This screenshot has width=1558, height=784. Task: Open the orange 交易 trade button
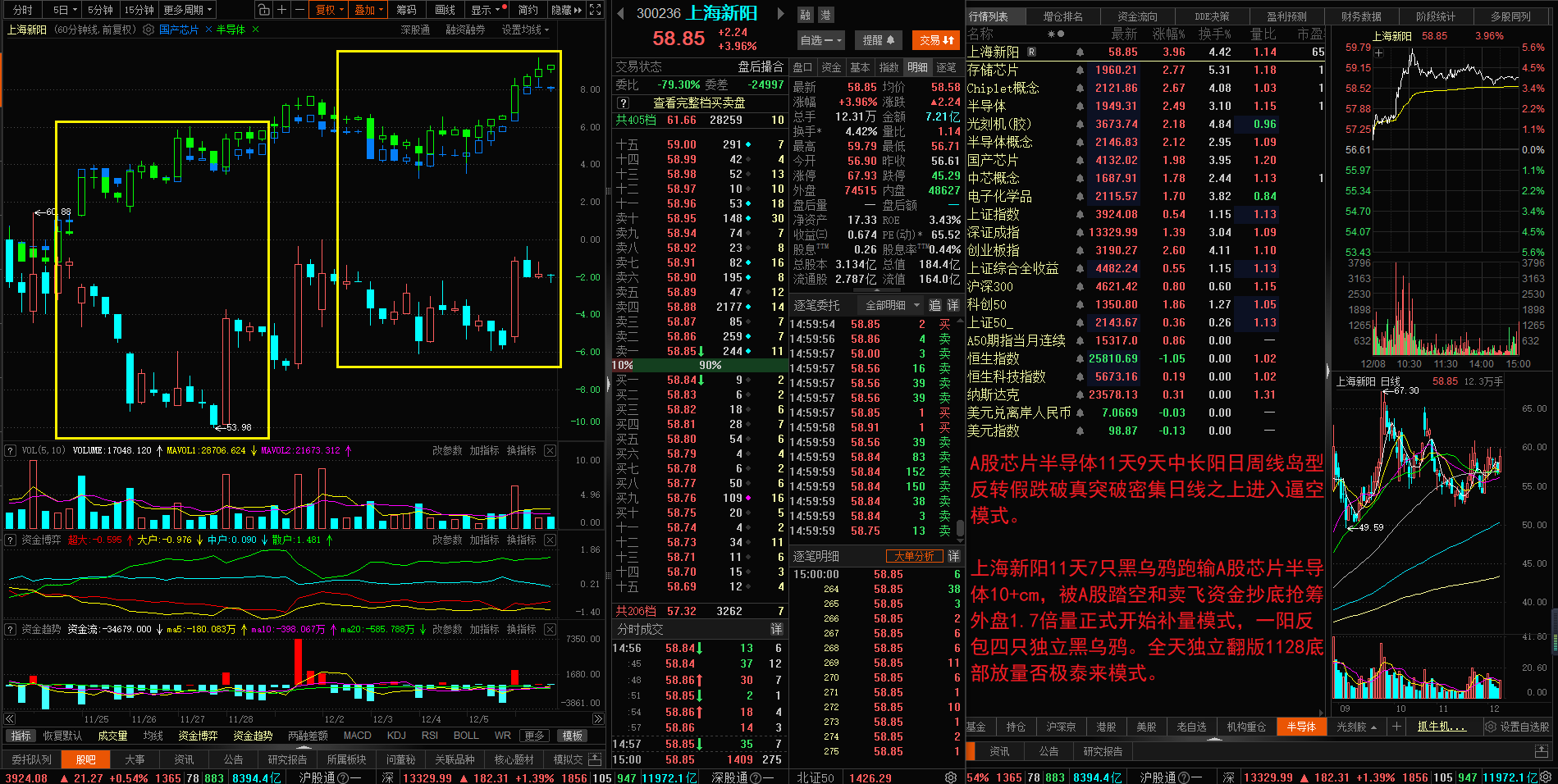click(936, 39)
